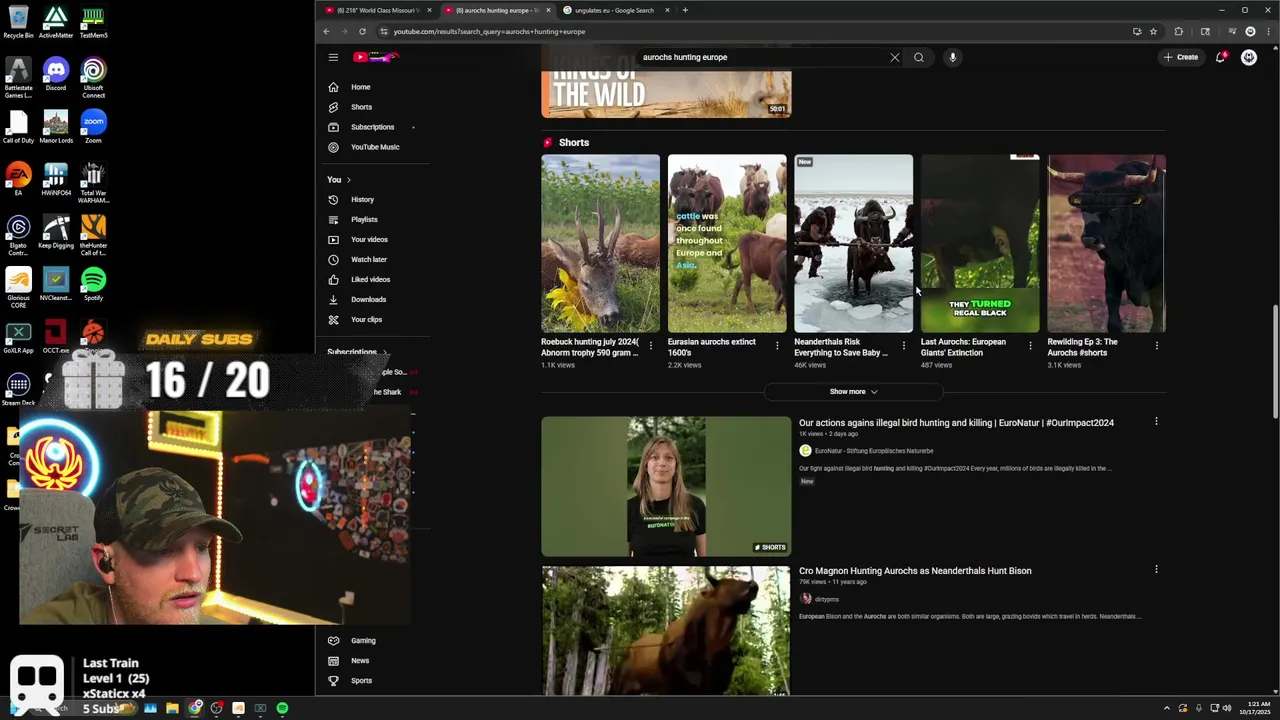Clear the search box with the X icon

point(894,57)
